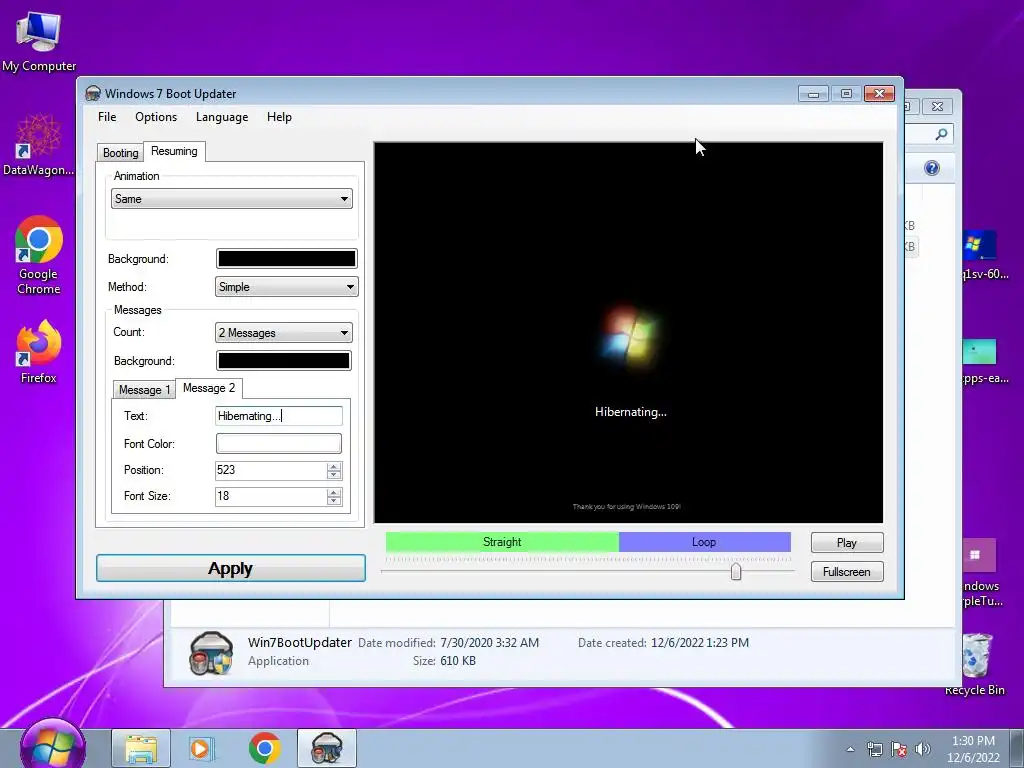Screen dimensions: 1024x768
Task: Open My Computer desktop icon
Action: click(x=39, y=40)
